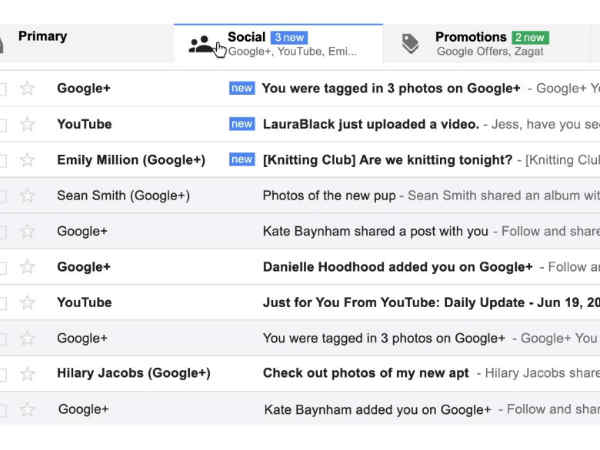Tick checkbox for YouTube Daily Update email
This screenshot has height=450, width=600.
point(3,303)
